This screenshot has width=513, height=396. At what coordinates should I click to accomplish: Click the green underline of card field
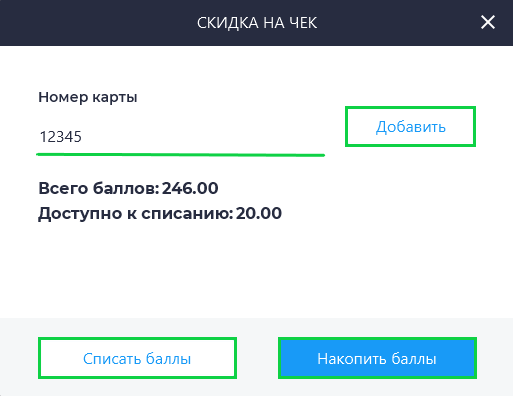180,155
